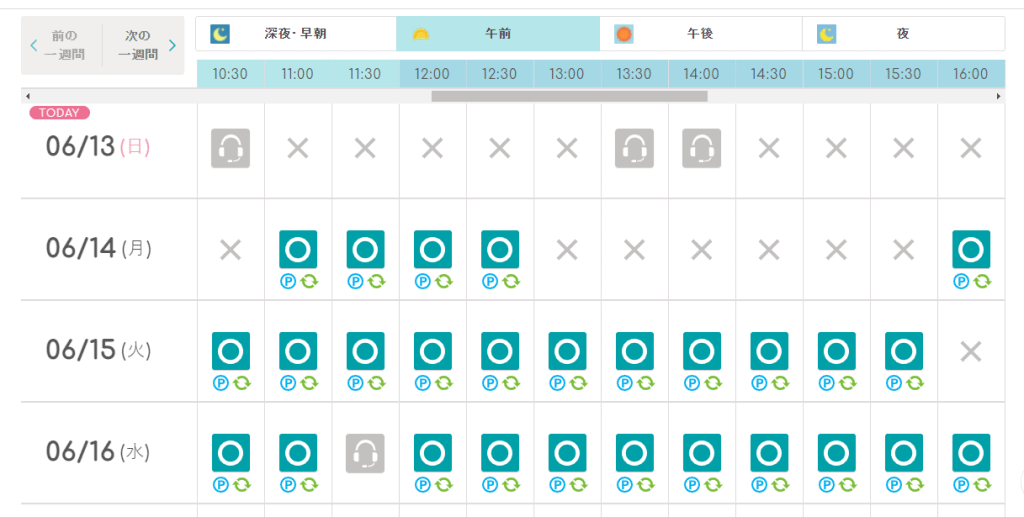This screenshot has height=517, width=1024.
Task: Select available slot 06/16 at 13:00
Action: tap(567, 453)
